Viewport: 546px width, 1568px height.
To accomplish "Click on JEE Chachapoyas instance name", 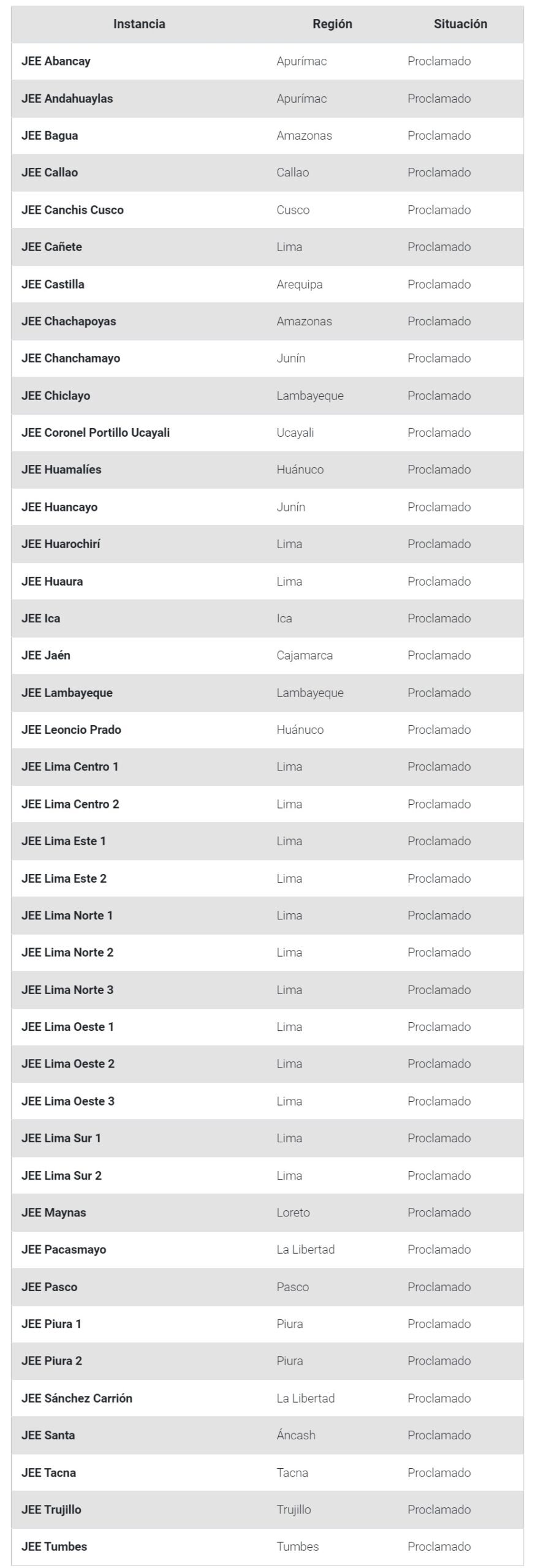I will (69, 322).
